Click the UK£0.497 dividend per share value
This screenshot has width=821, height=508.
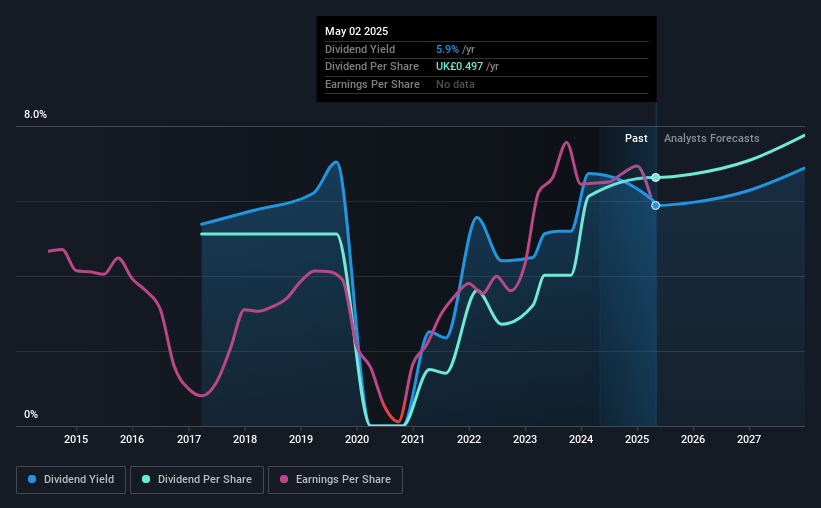[459, 67]
